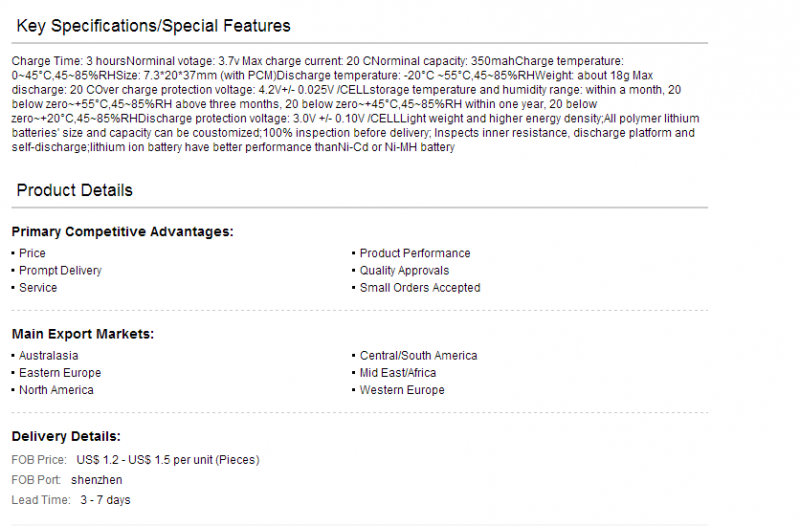Viewport: 800px width, 526px height.
Task: Click North America market entry
Action: pos(56,390)
